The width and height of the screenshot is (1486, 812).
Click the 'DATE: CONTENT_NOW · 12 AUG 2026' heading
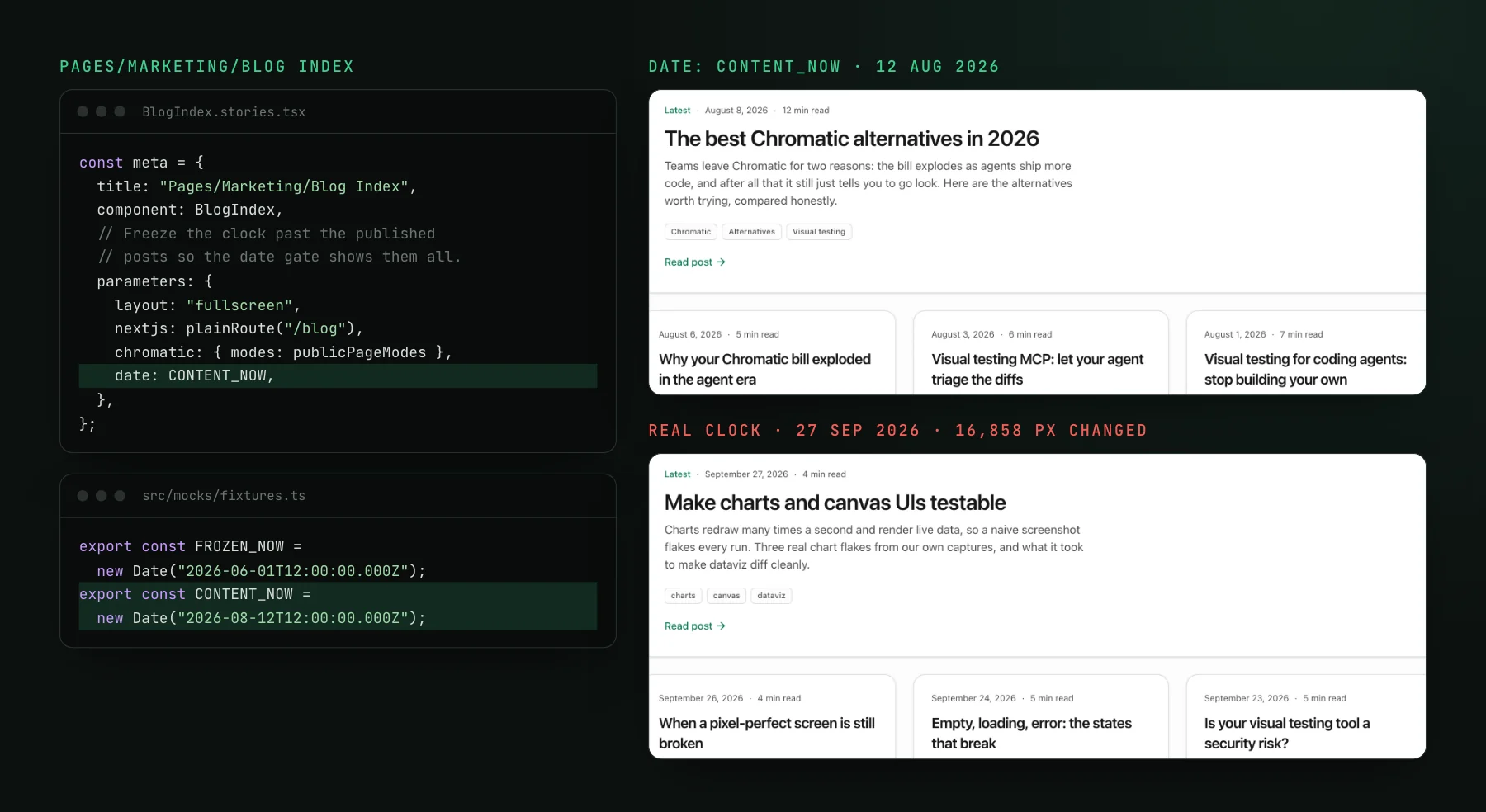pyautogui.click(x=824, y=67)
